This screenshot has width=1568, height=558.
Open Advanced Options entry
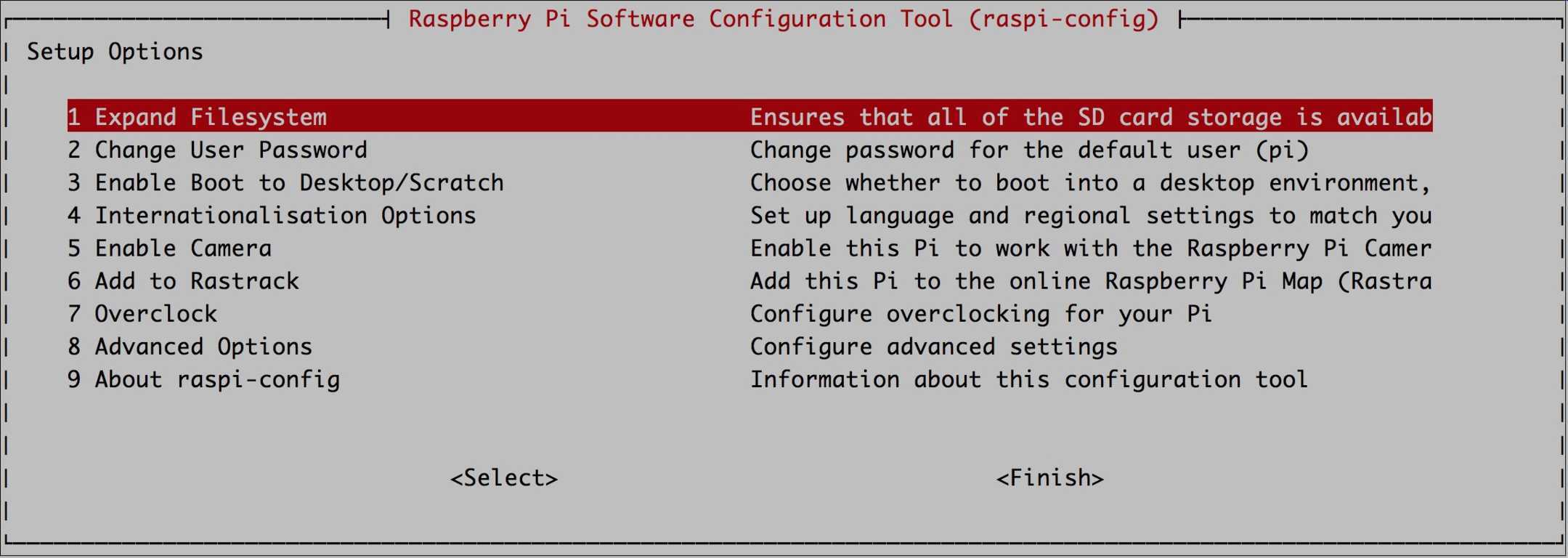click(x=190, y=346)
